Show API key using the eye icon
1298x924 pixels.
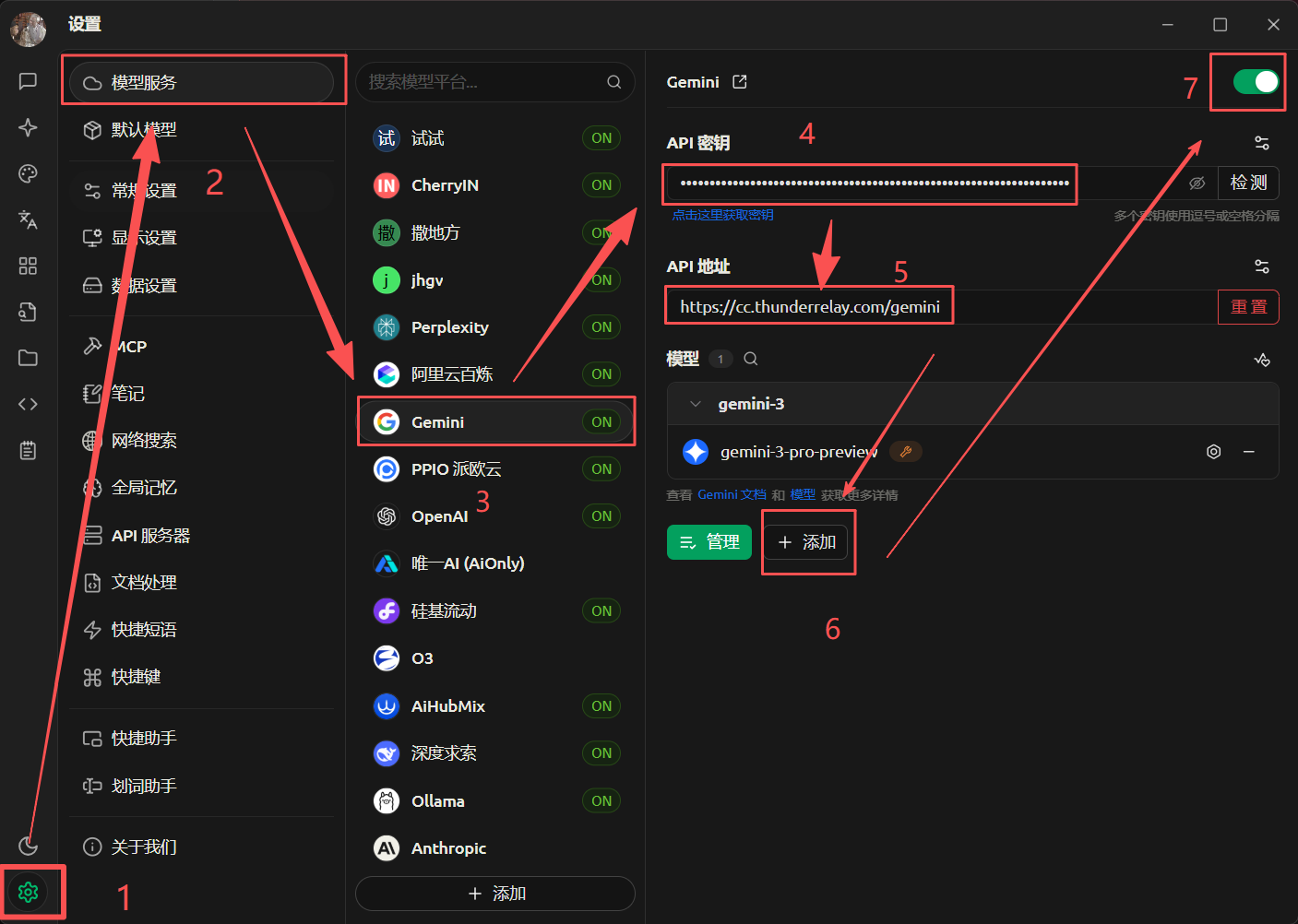[1197, 184]
